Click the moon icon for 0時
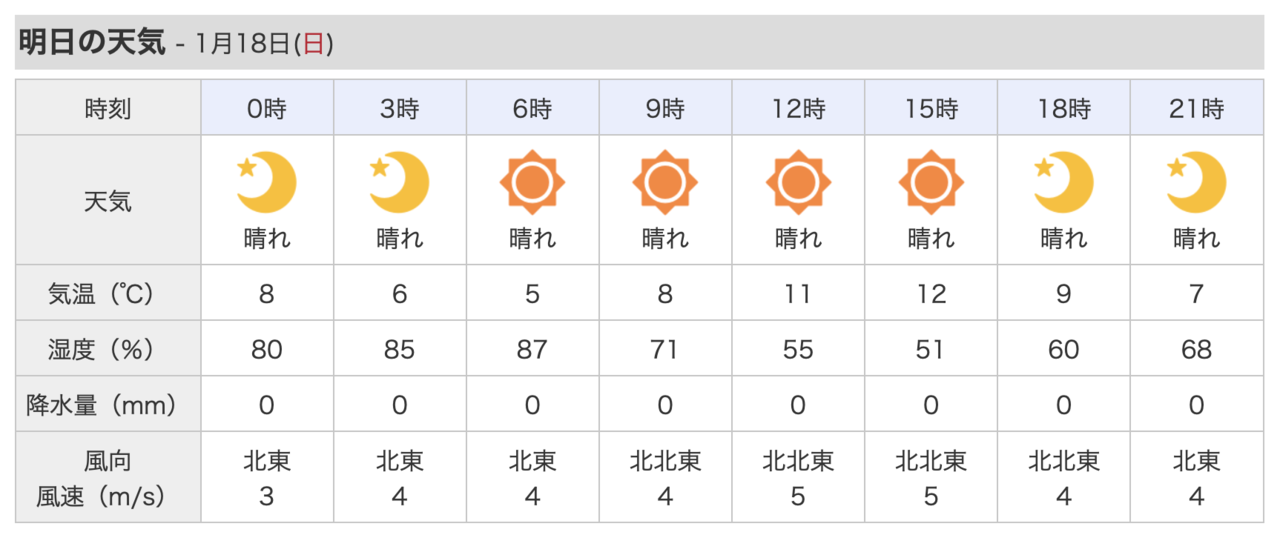This screenshot has width=1280, height=535. click(x=267, y=182)
